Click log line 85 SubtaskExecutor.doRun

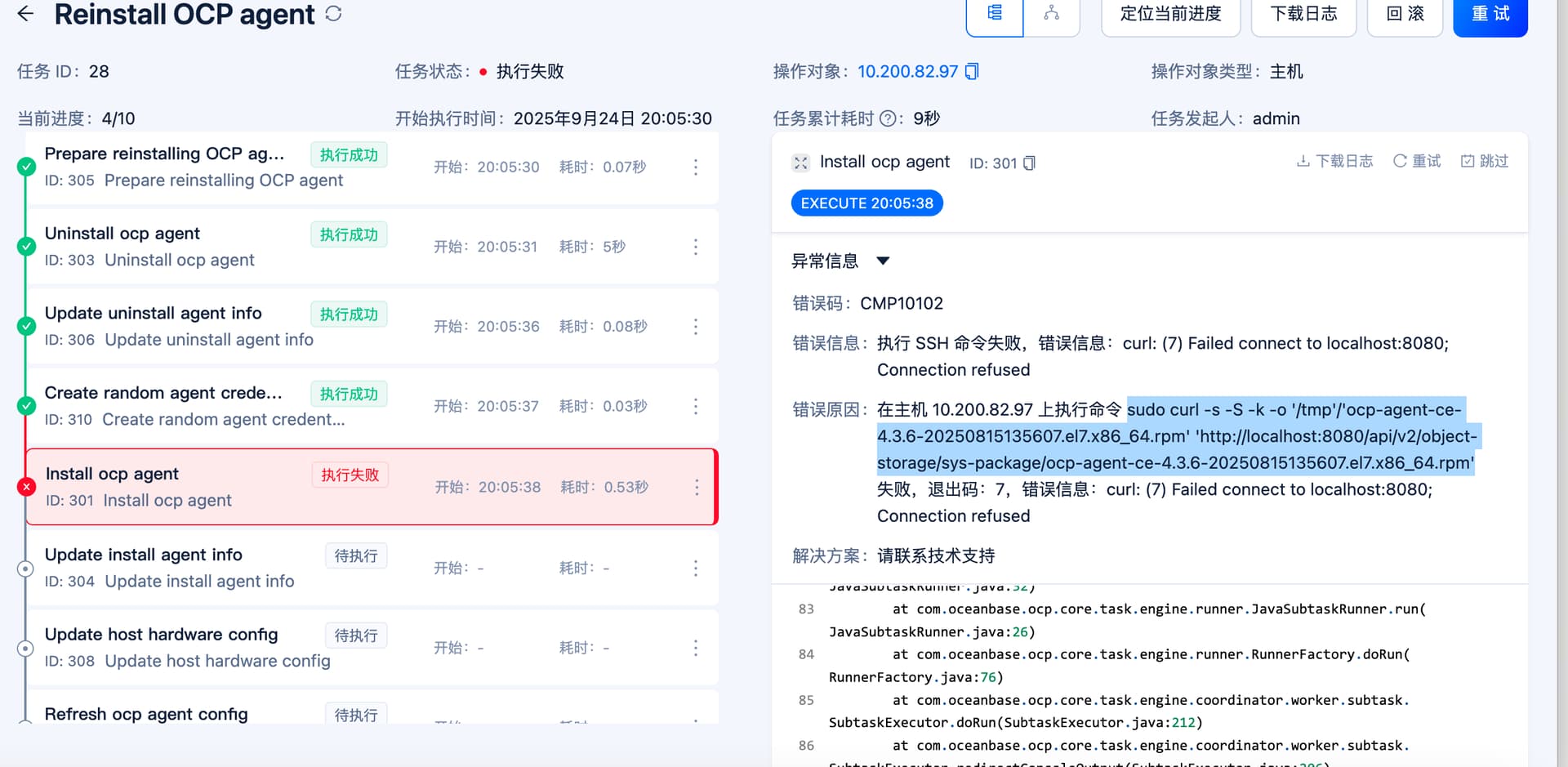(1120, 711)
